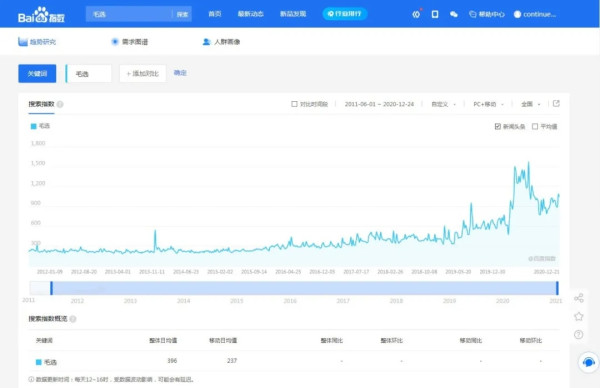Screen dimensions: 600x388
Task: Switch to the 人群画像 tab
Action: pos(221,42)
